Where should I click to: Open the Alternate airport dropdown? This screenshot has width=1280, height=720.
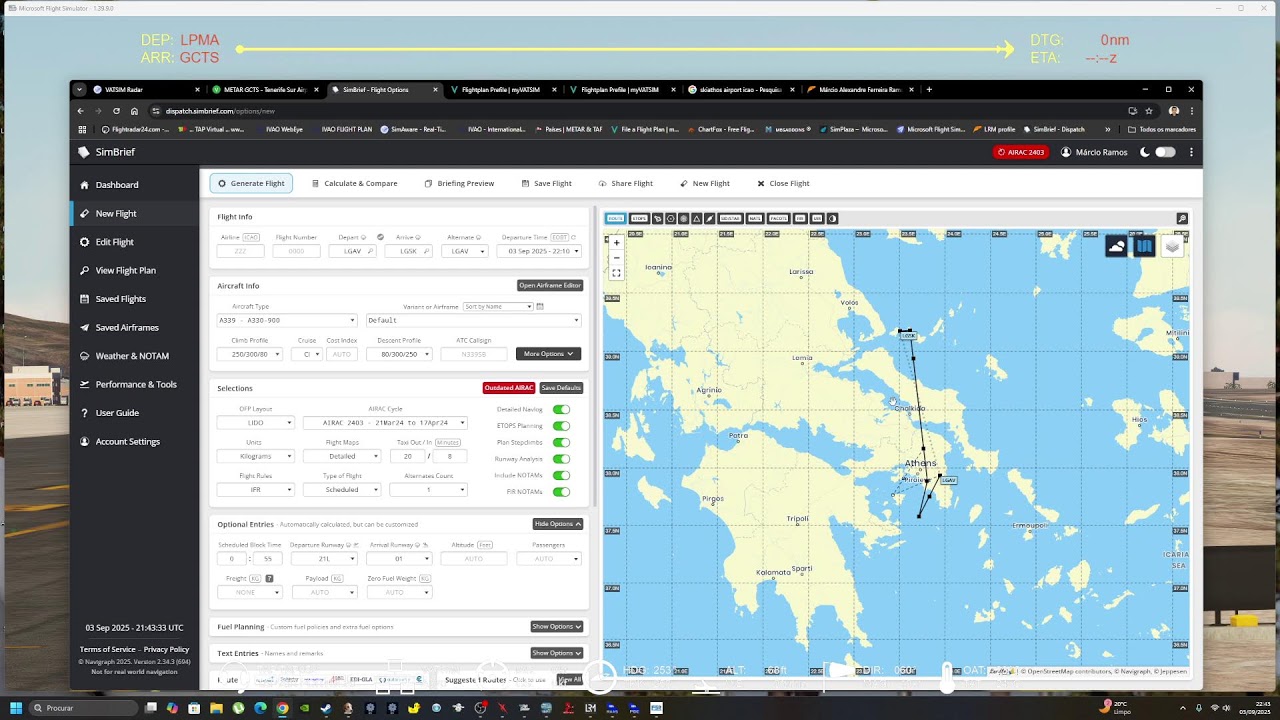[467, 251]
